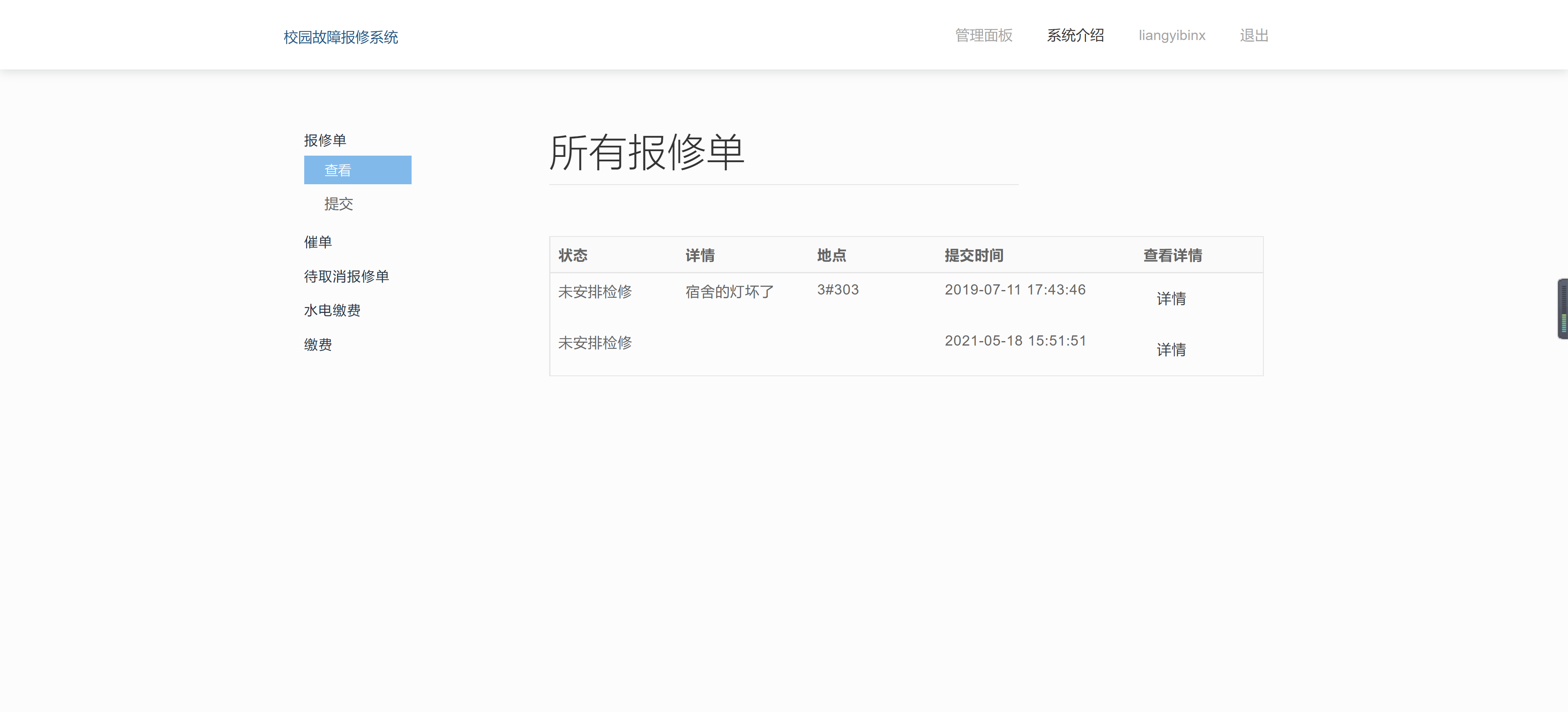Click 缴费 in the sidebar

pyautogui.click(x=318, y=344)
